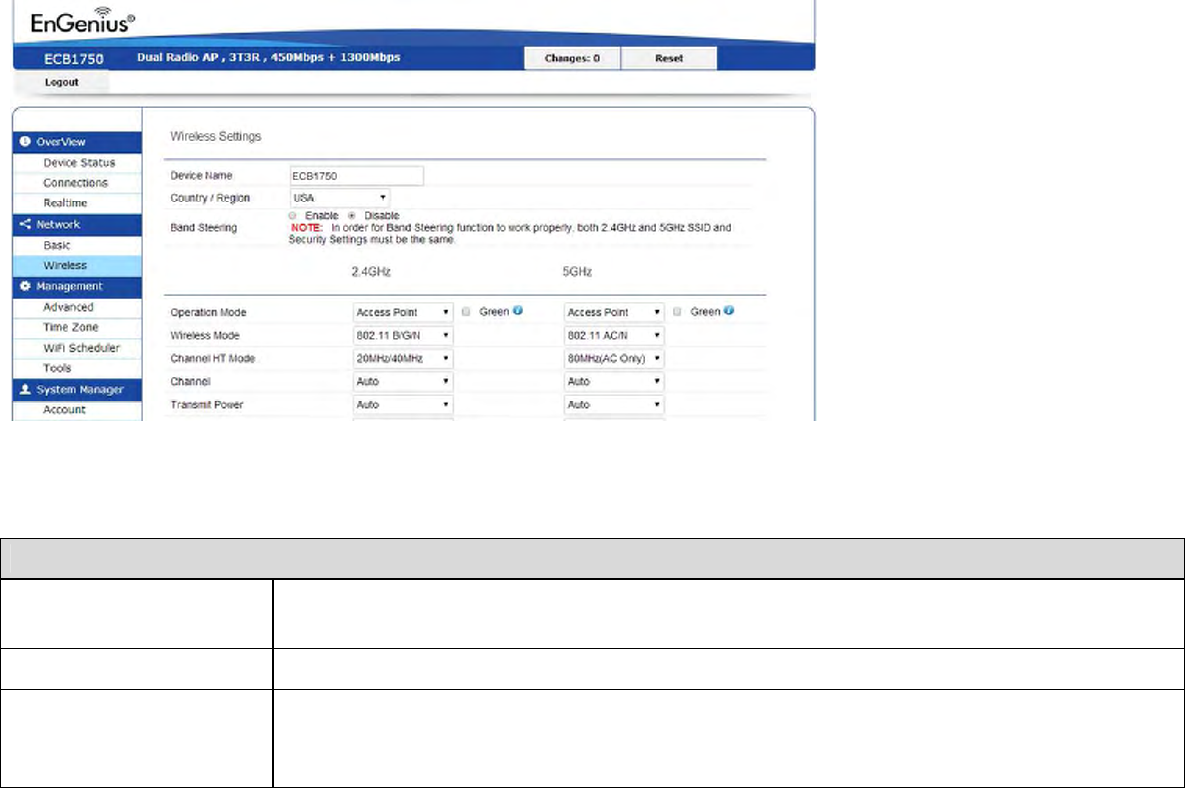Click the Reset button
Viewport: 1185px width, 788px height.
click(669, 58)
